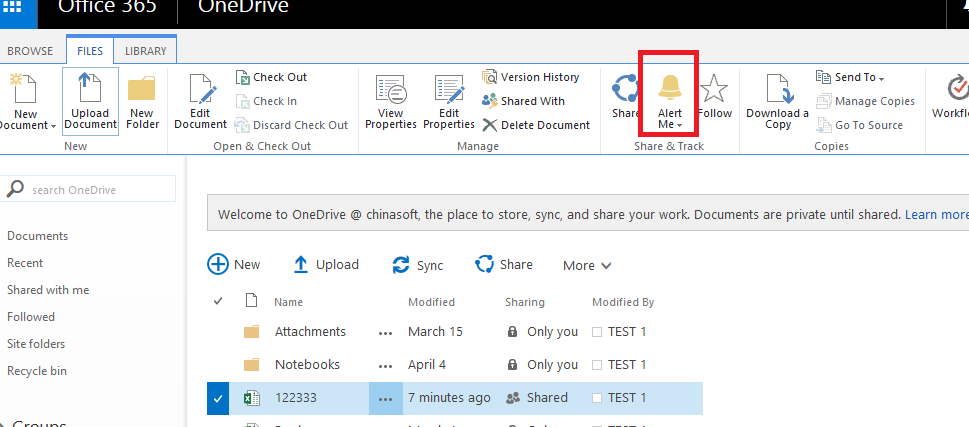The height and width of the screenshot is (427, 969).
Task: Open Version History from the ribbon
Action: tap(531, 77)
